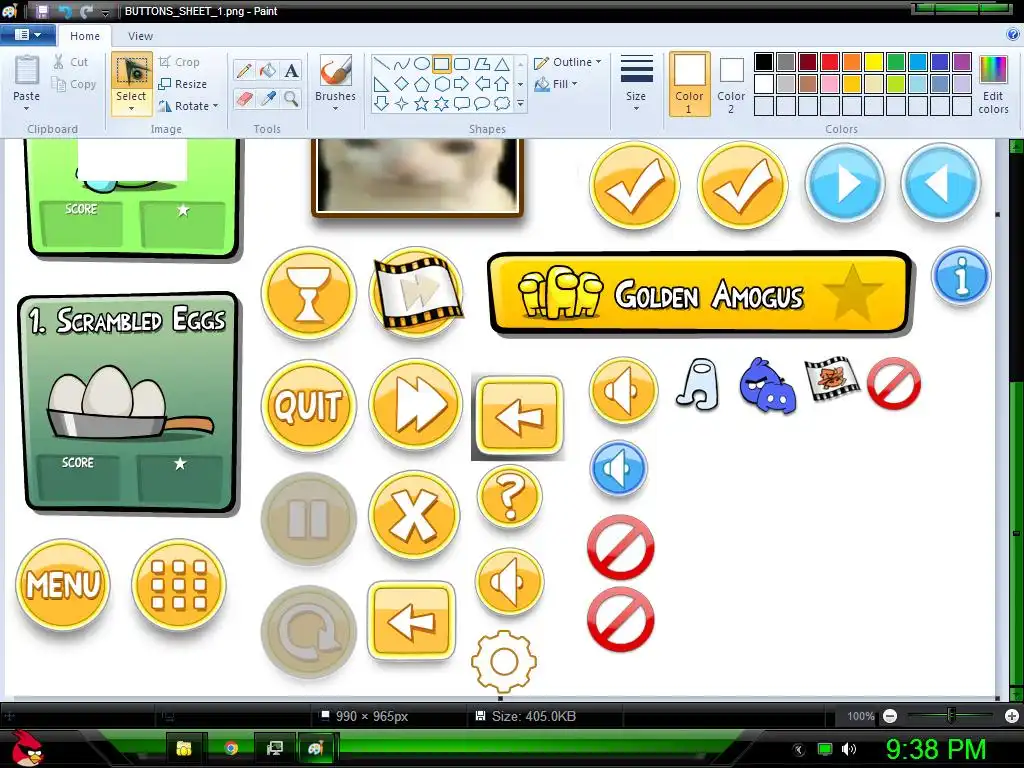Open the Brushes dropdown arrow
1024x768 pixels.
click(x=336, y=108)
